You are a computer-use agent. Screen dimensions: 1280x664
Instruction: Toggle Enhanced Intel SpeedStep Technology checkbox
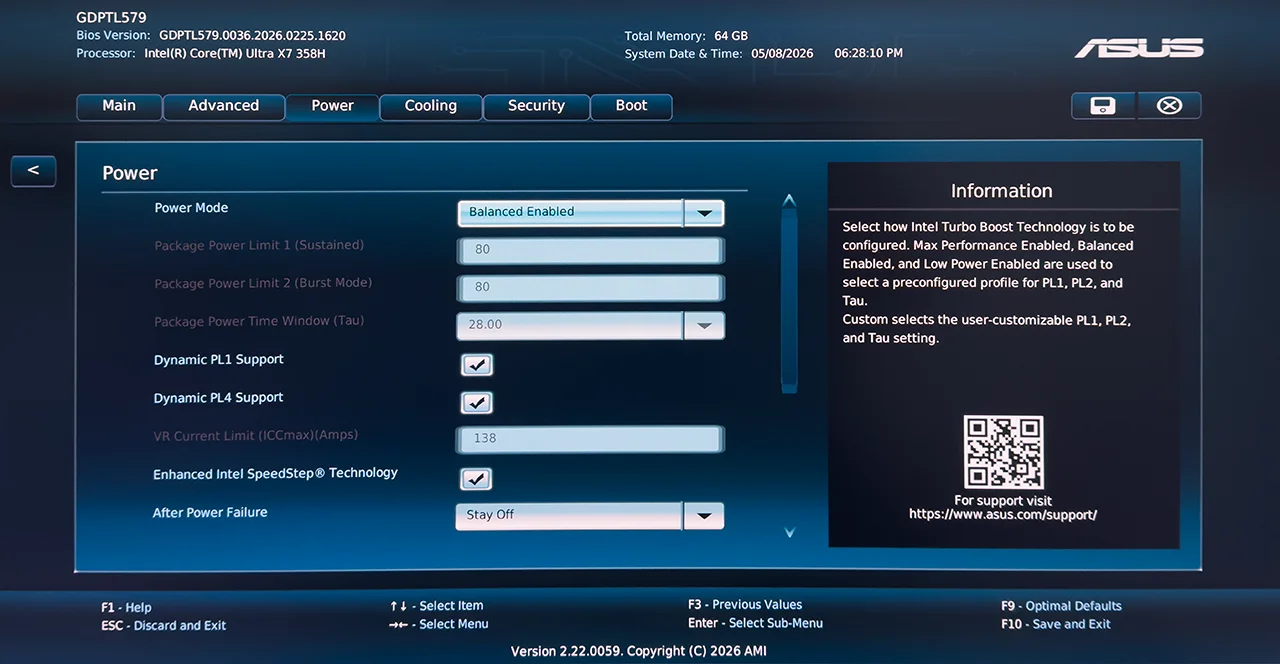pyautogui.click(x=477, y=479)
